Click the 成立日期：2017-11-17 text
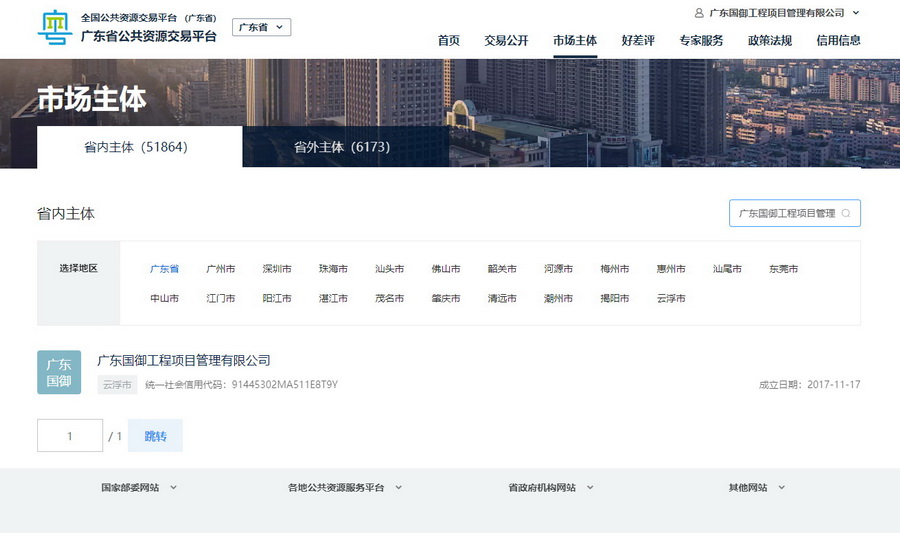Image resolution: width=900 pixels, height=533 pixels. [x=809, y=384]
